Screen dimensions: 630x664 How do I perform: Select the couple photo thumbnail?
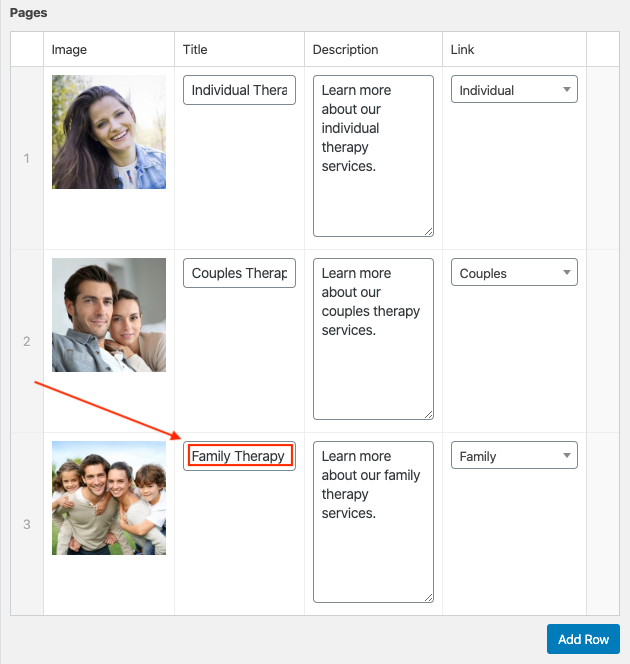pyautogui.click(x=109, y=315)
